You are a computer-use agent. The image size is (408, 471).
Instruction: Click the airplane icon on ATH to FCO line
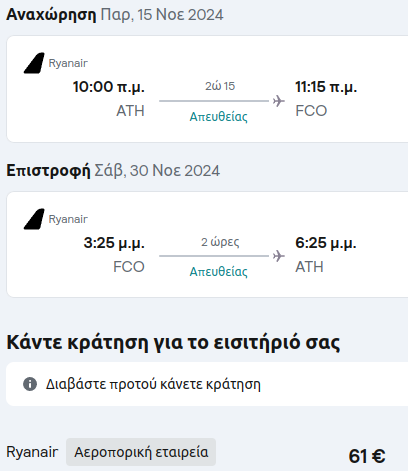point(279,101)
